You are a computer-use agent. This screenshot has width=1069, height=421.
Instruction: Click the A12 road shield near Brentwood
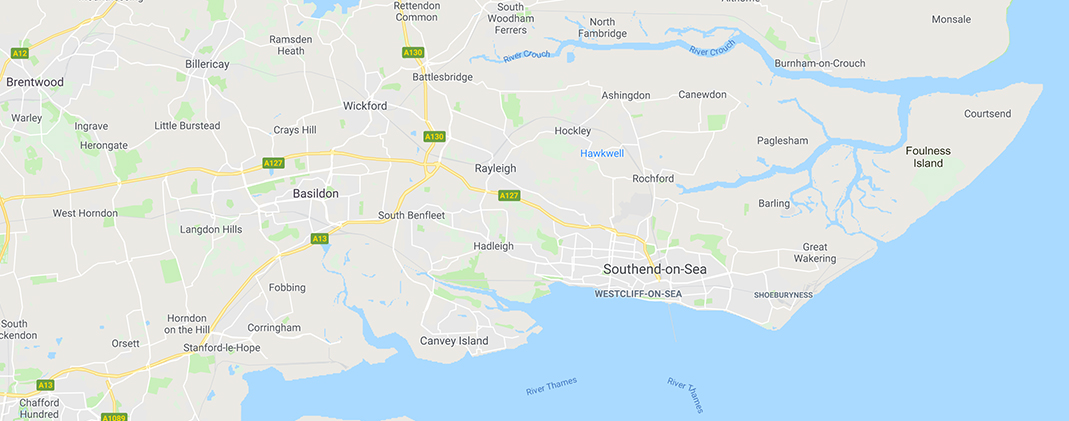pyautogui.click(x=20, y=53)
